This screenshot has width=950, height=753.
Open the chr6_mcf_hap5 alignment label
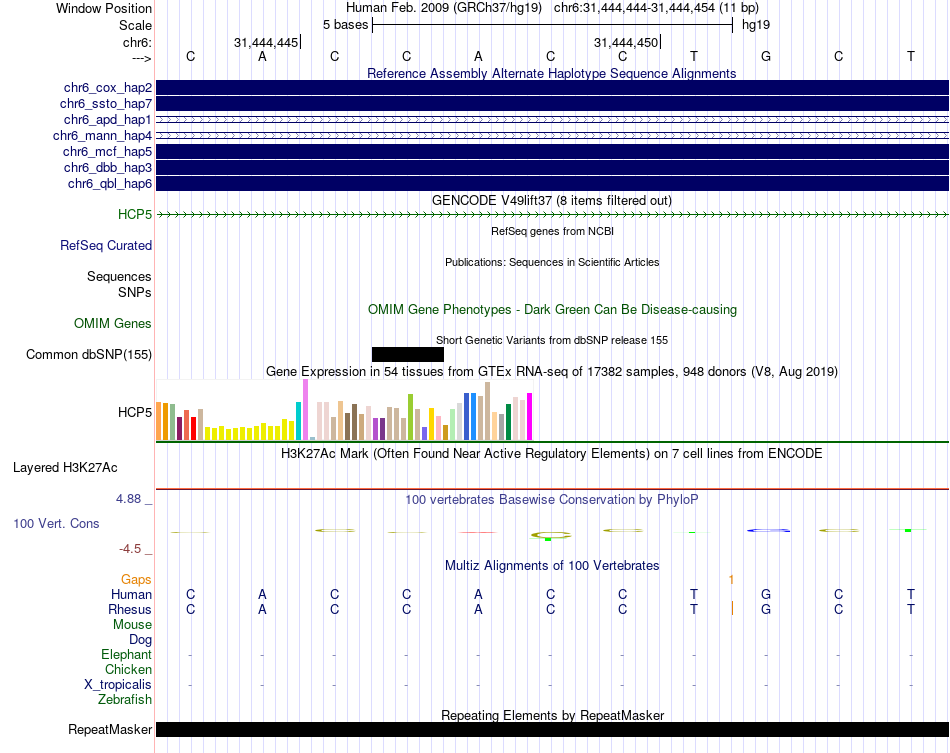pos(107,151)
